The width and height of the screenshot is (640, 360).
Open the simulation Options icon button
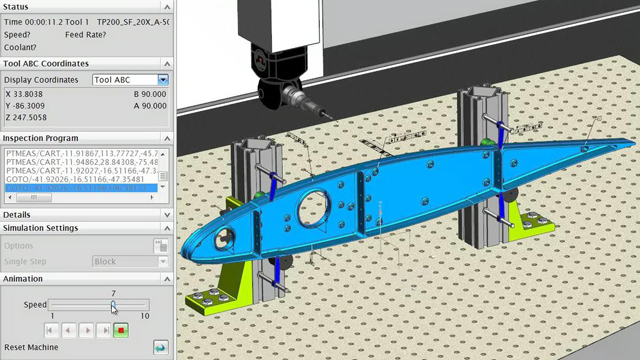click(x=160, y=246)
